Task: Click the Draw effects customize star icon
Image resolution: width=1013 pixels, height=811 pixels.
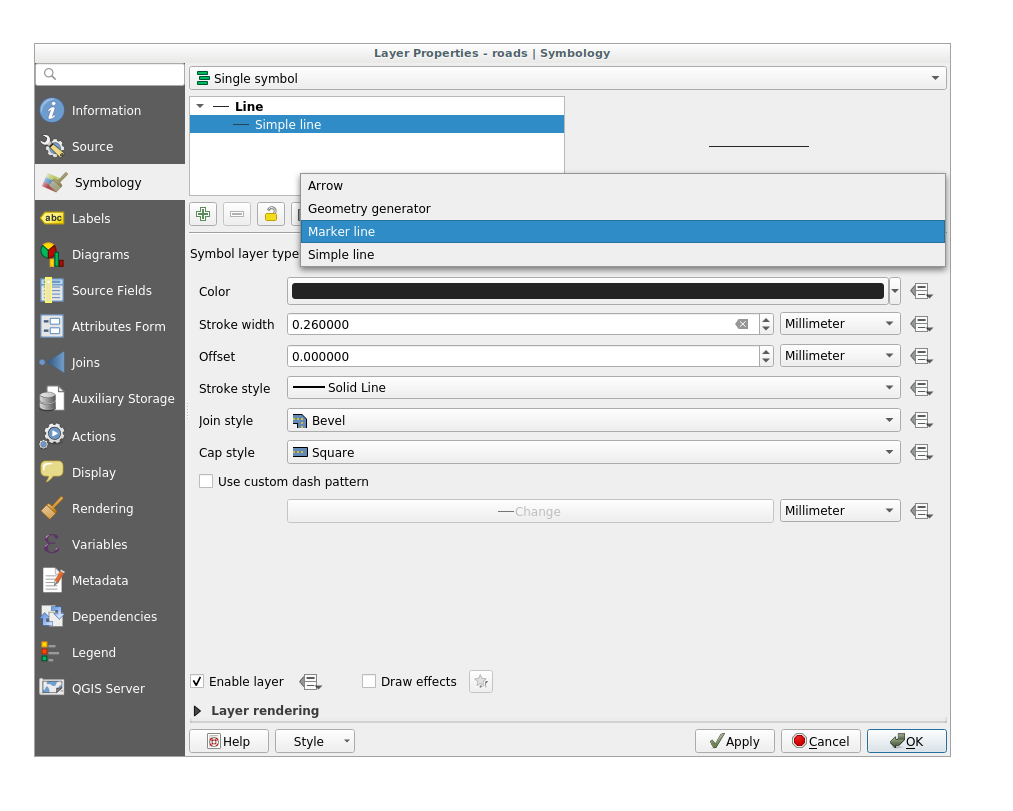Action: [481, 682]
